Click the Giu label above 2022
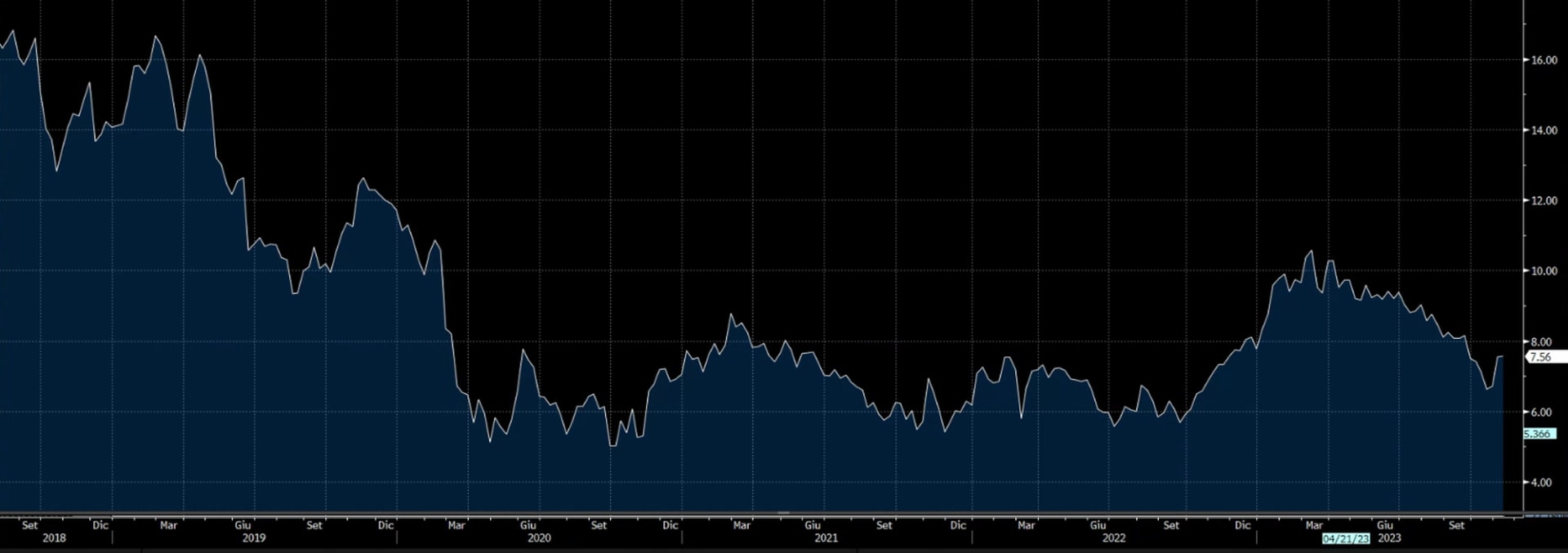 pyautogui.click(x=1098, y=525)
